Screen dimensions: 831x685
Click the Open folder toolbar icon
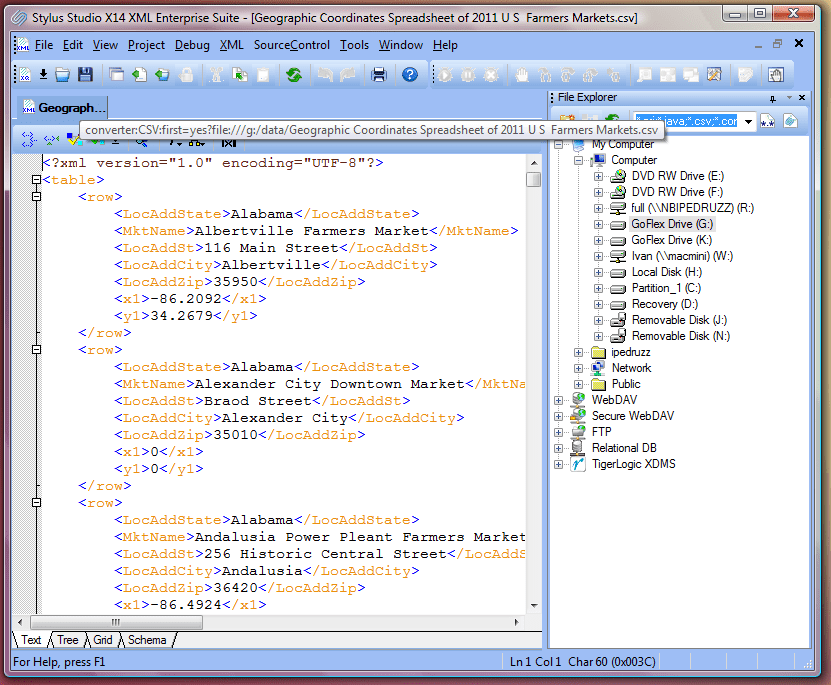click(63, 75)
